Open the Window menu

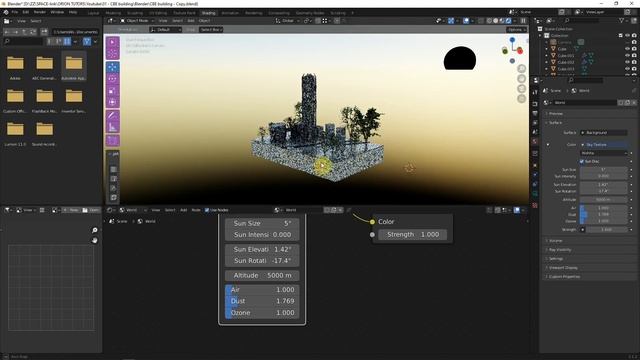[57, 12]
